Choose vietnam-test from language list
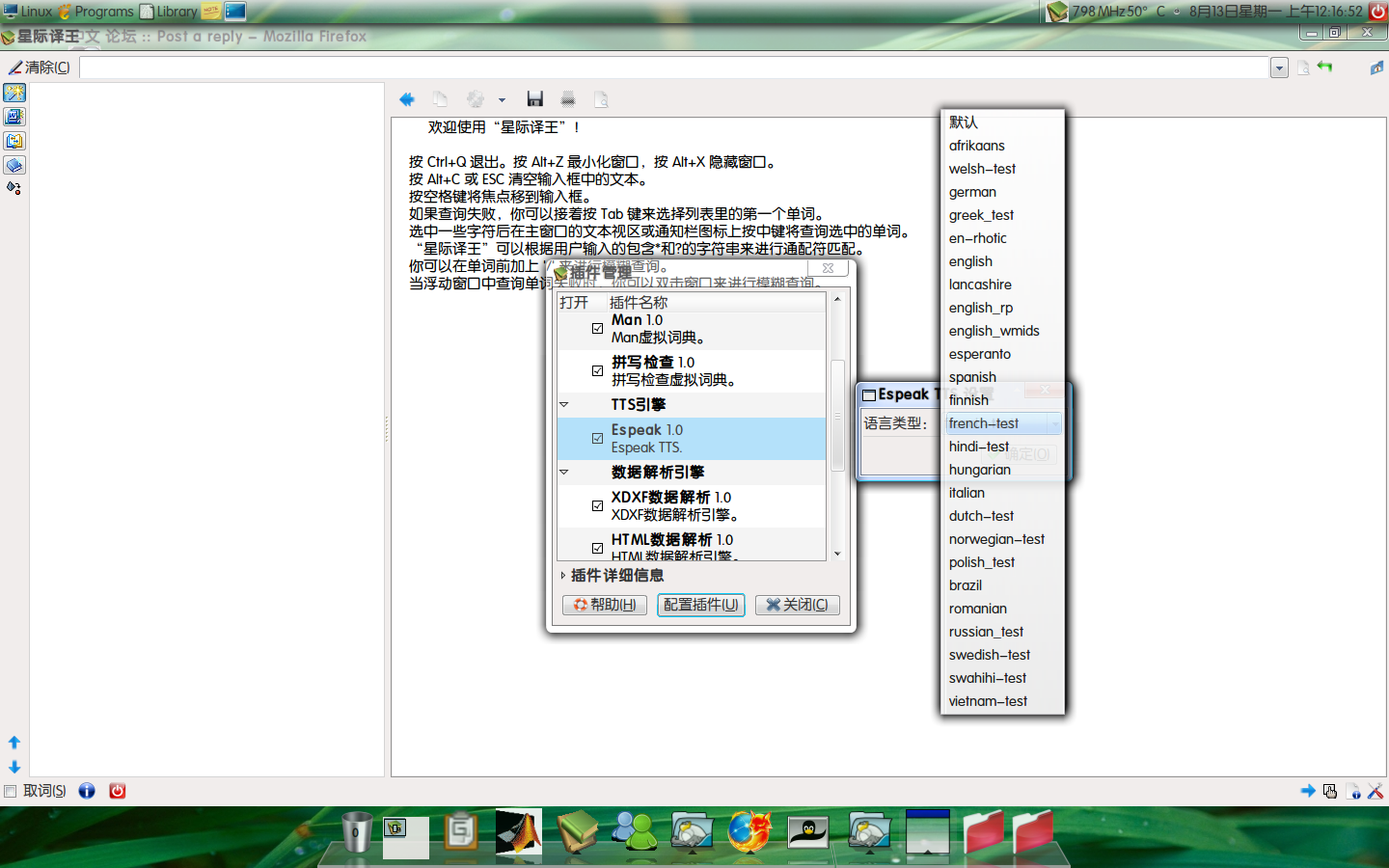Viewport: 1389px width, 868px height. pos(1002,701)
